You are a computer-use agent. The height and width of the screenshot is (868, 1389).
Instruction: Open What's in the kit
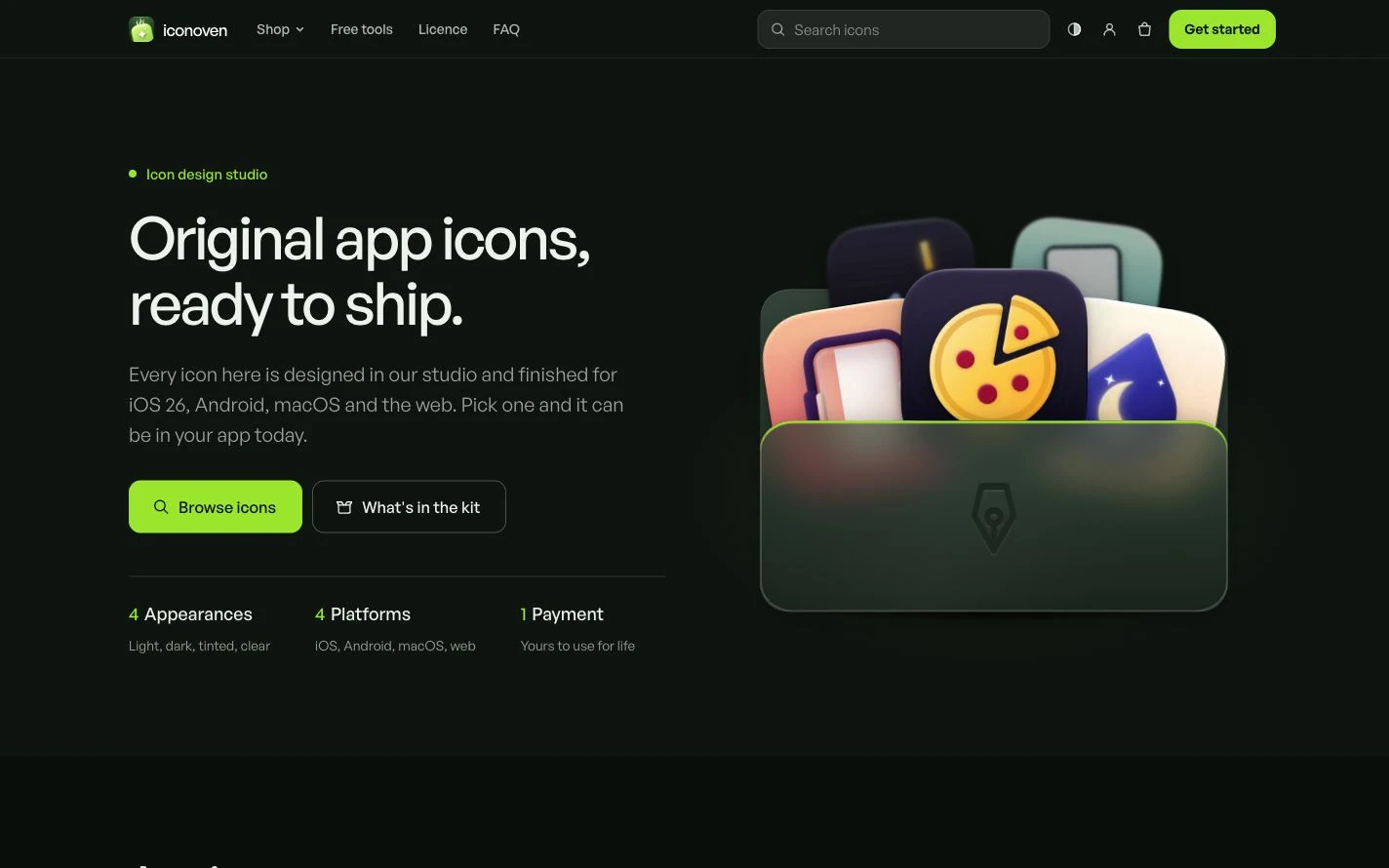pos(409,507)
